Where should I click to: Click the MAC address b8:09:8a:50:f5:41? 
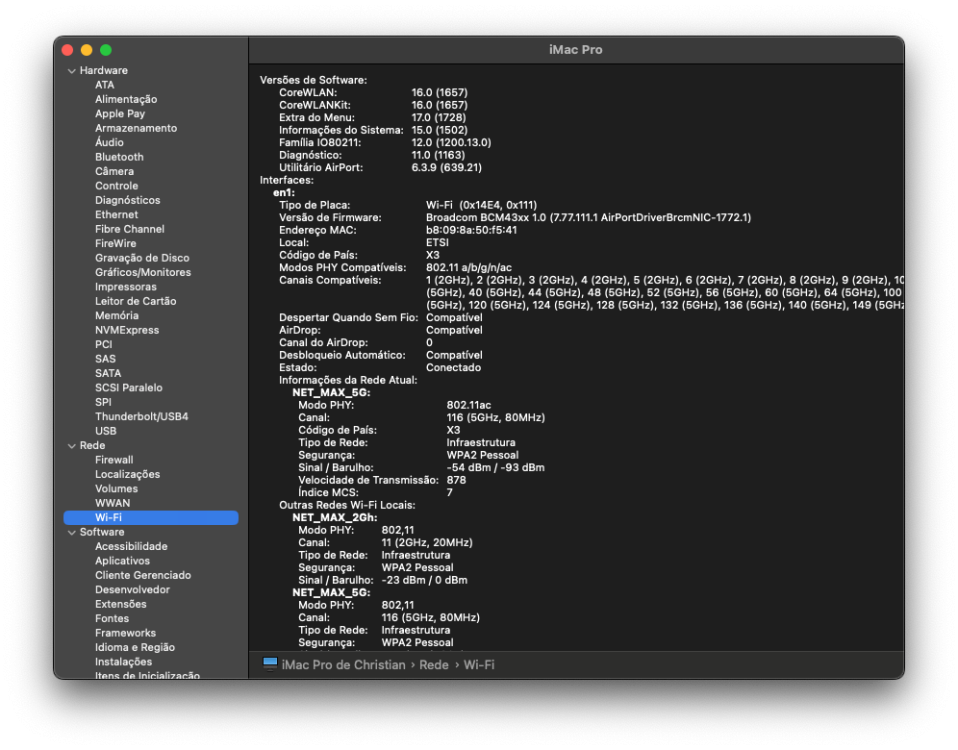point(471,230)
